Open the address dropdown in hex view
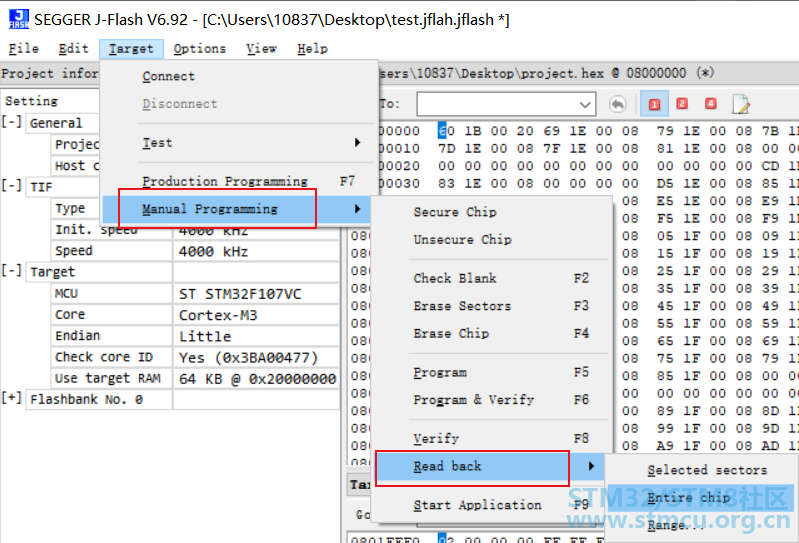This screenshot has height=543, width=799. tap(585, 104)
